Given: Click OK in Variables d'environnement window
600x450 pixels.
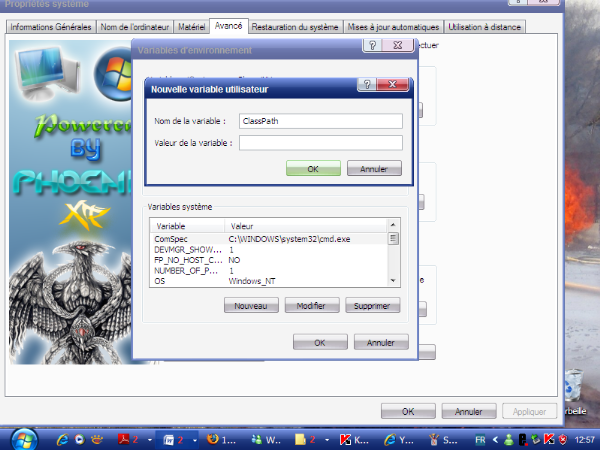Looking at the screenshot, I should [x=320, y=342].
